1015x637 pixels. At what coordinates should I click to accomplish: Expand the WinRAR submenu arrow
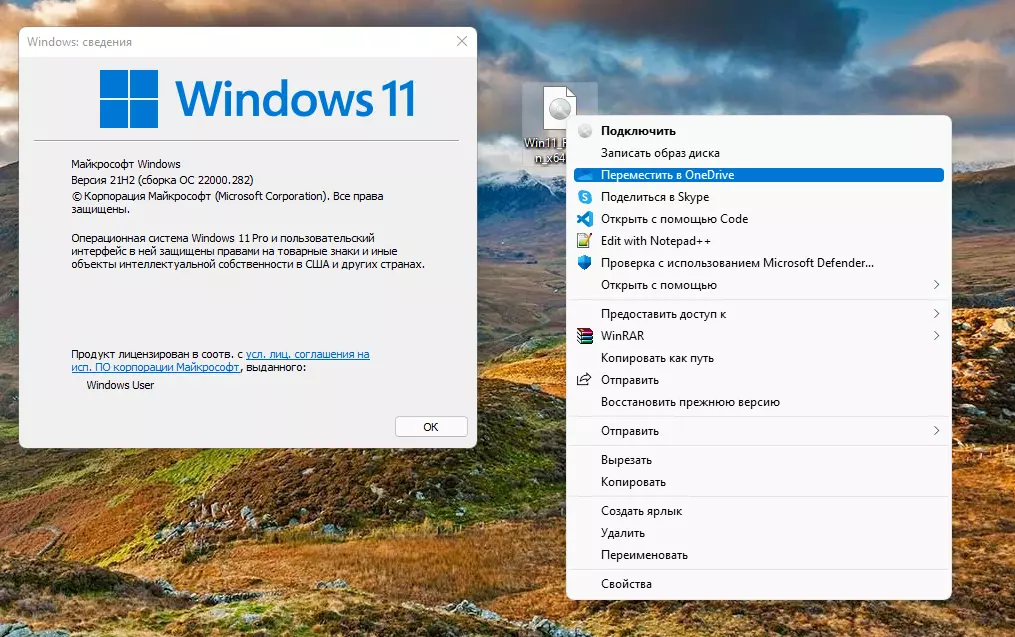click(936, 335)
